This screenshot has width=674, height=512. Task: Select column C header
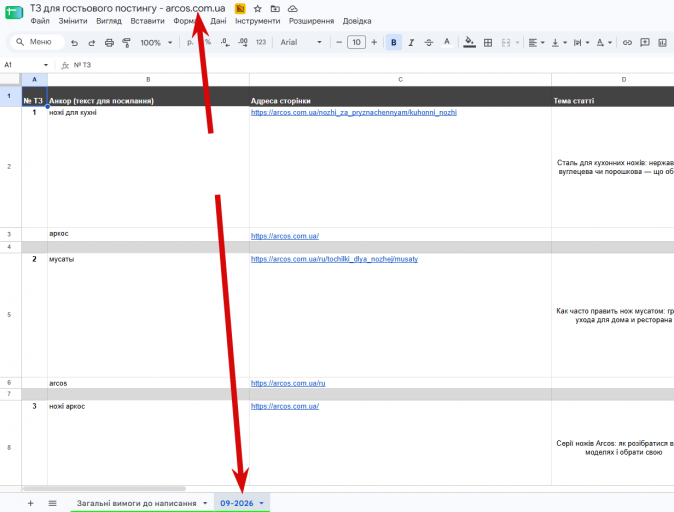(x=400, y=80)
